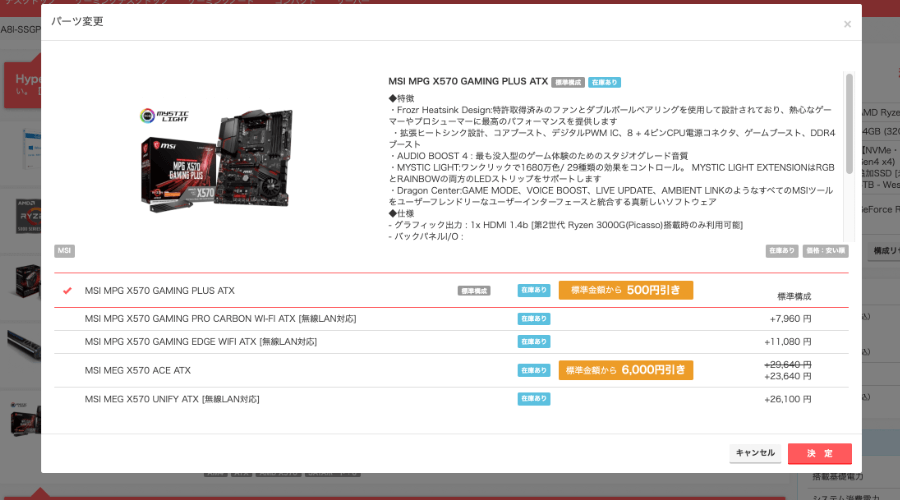Click the ◆仕様 heading in description
Image resolution: width=900 pixels, height=500 pixels.
coord(401,214)
